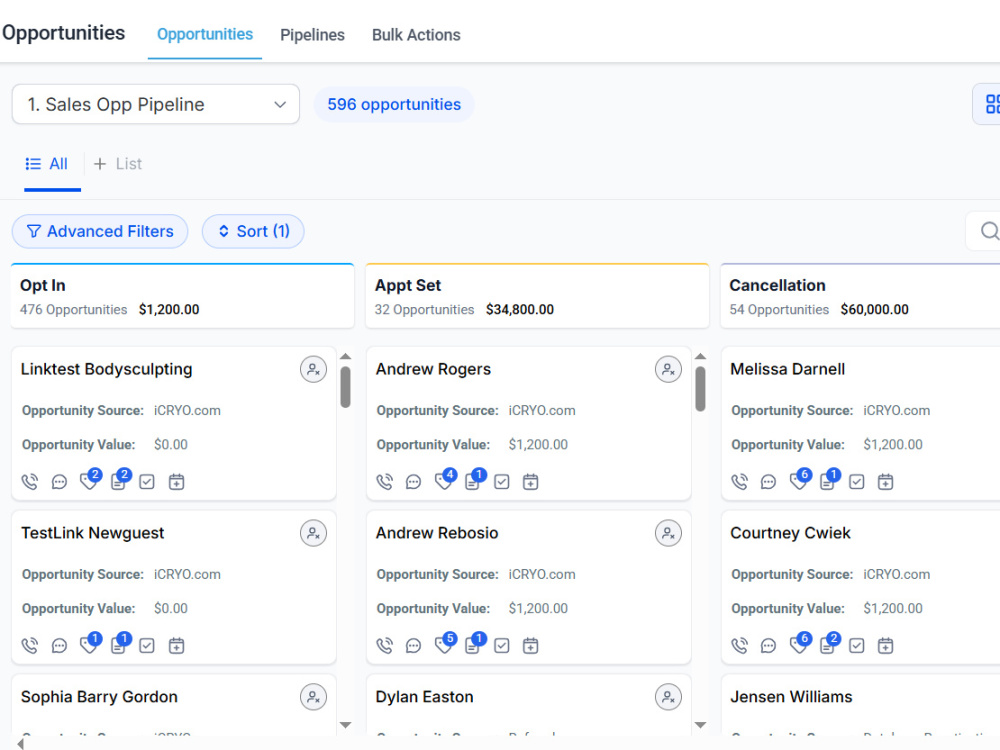Expand the 1. Sales Opp Pipeline dropdown
The image size is (1000, 750).
tap(156, 104)
